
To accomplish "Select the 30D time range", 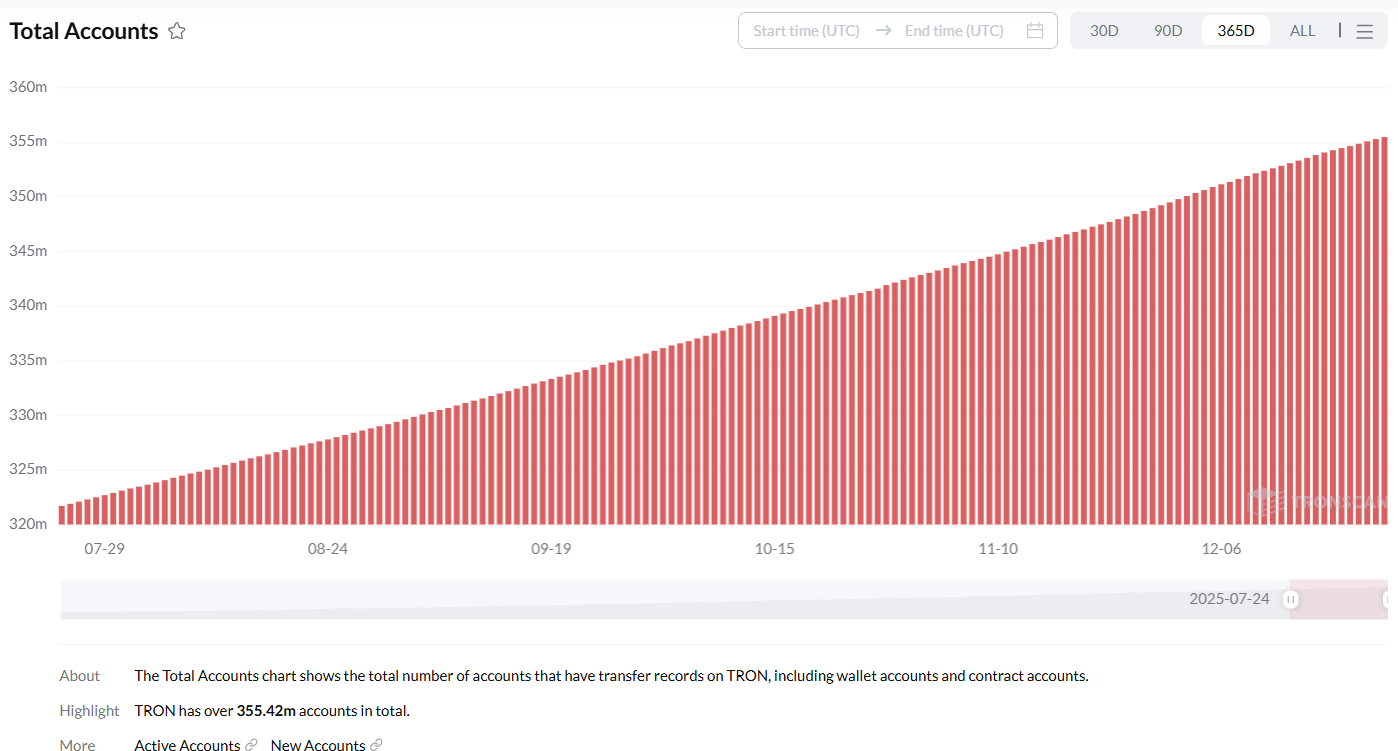I will [1104, 31].
